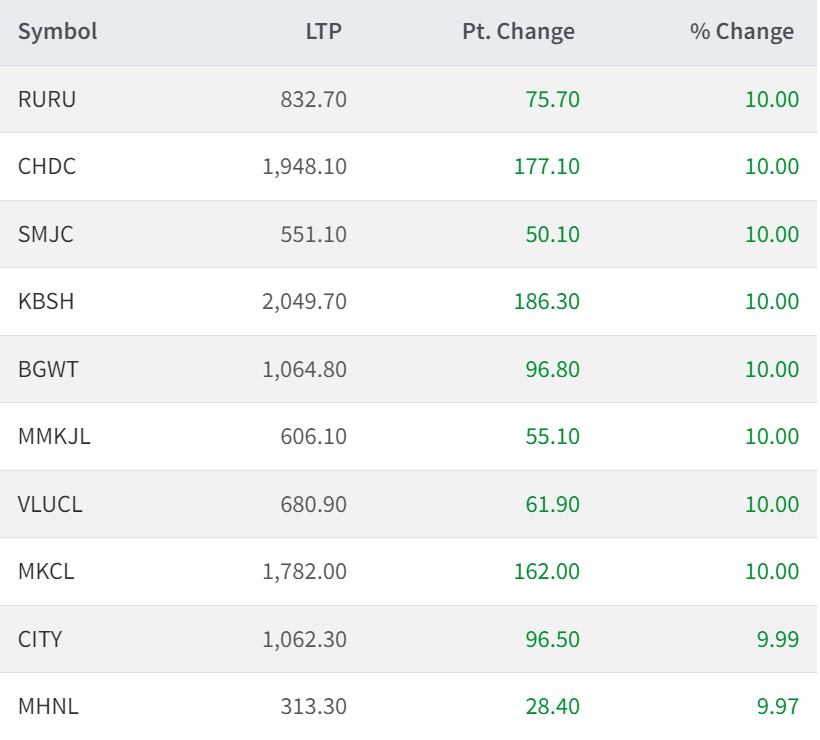
Task: Click the Symbol column header
Action: click(x=57, y=31)
